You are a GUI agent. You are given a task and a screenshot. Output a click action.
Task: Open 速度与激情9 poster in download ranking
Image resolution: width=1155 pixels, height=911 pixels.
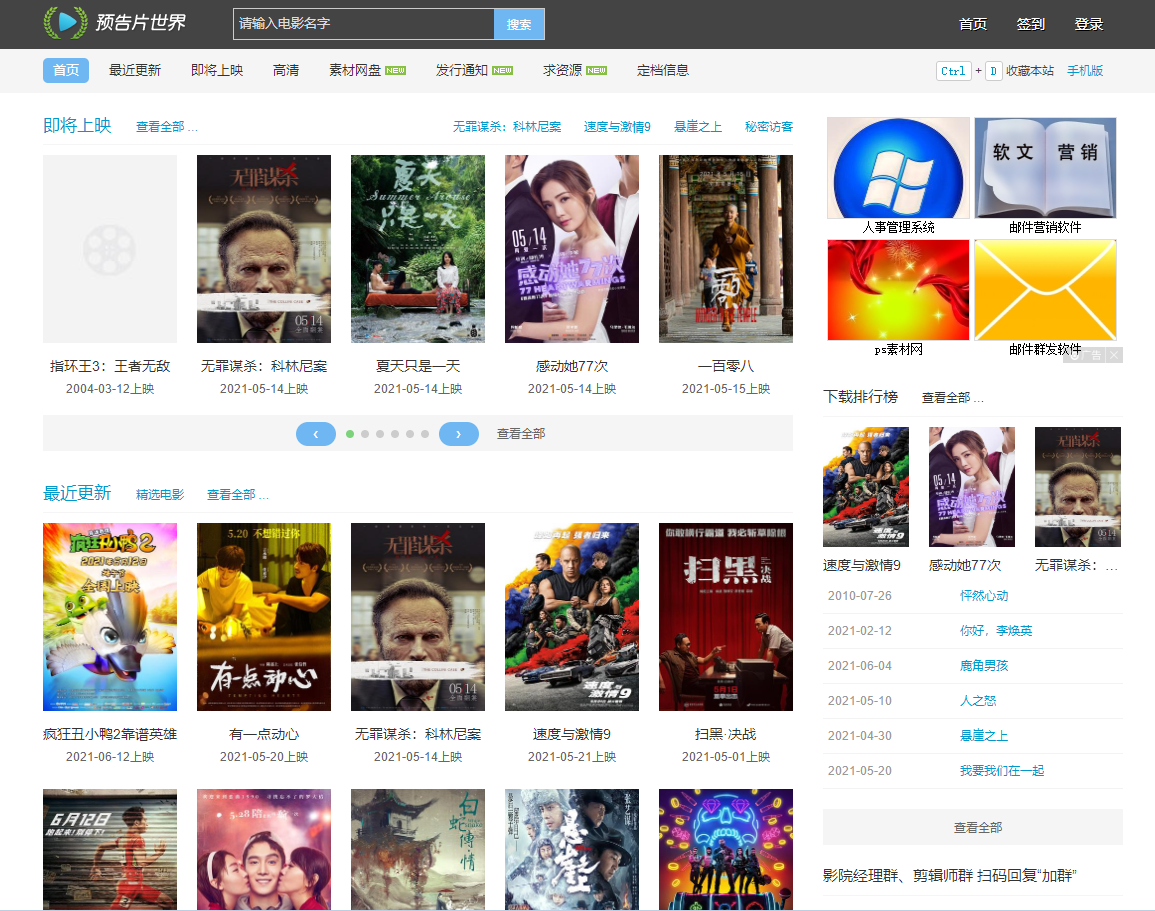point(866,487)
